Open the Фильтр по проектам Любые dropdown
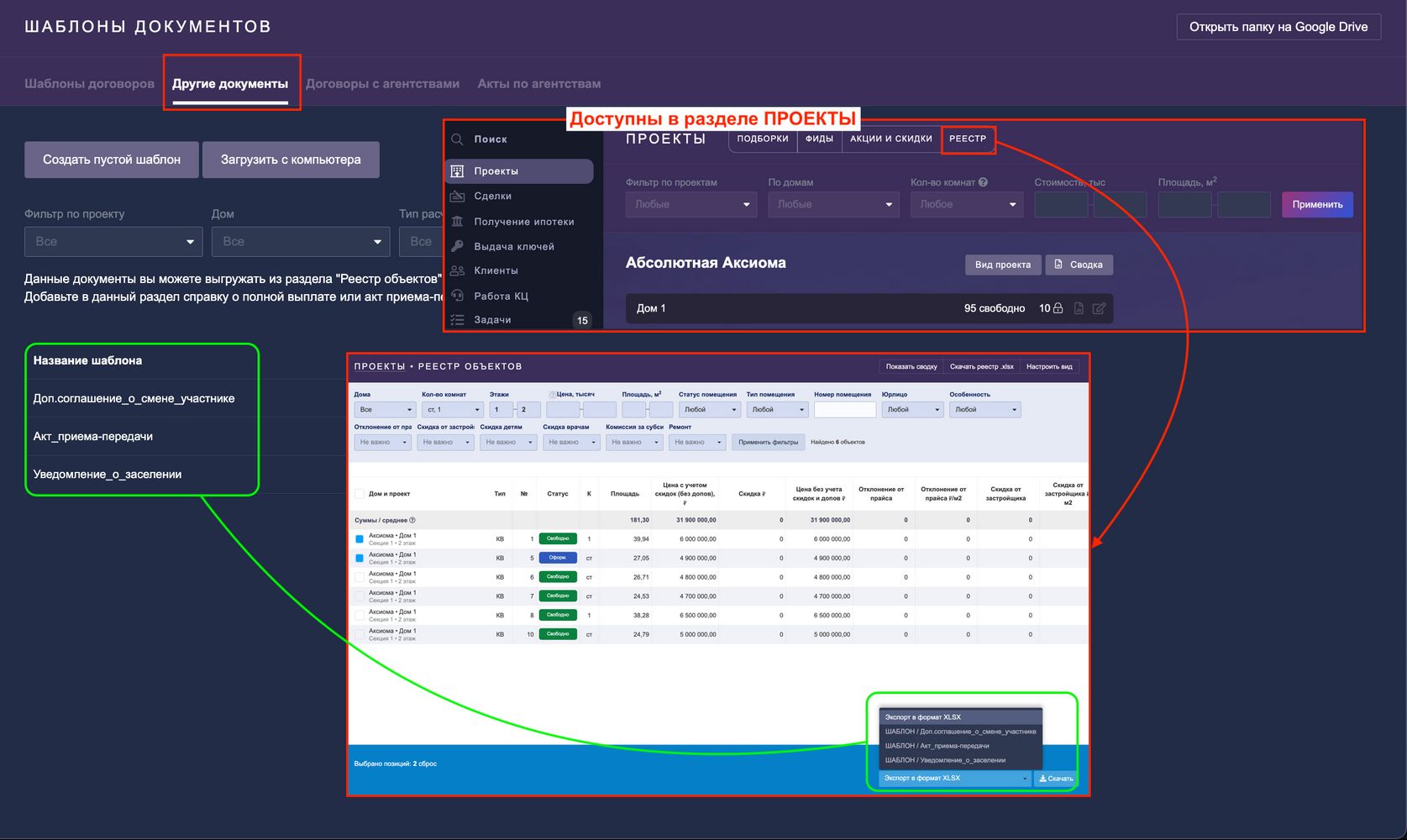Viewport: 1407px width, 840px height. click(691, 204)
